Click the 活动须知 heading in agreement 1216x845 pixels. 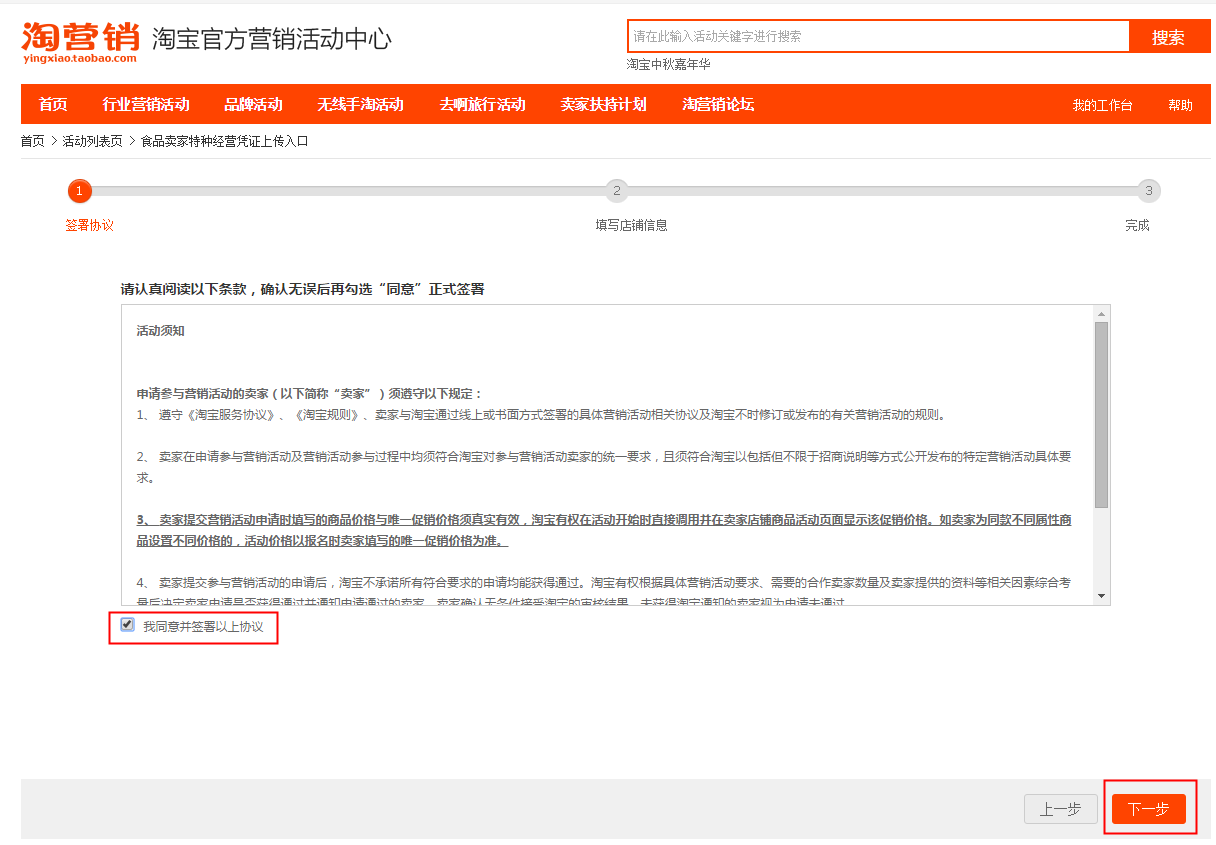(x=160, y=331)
